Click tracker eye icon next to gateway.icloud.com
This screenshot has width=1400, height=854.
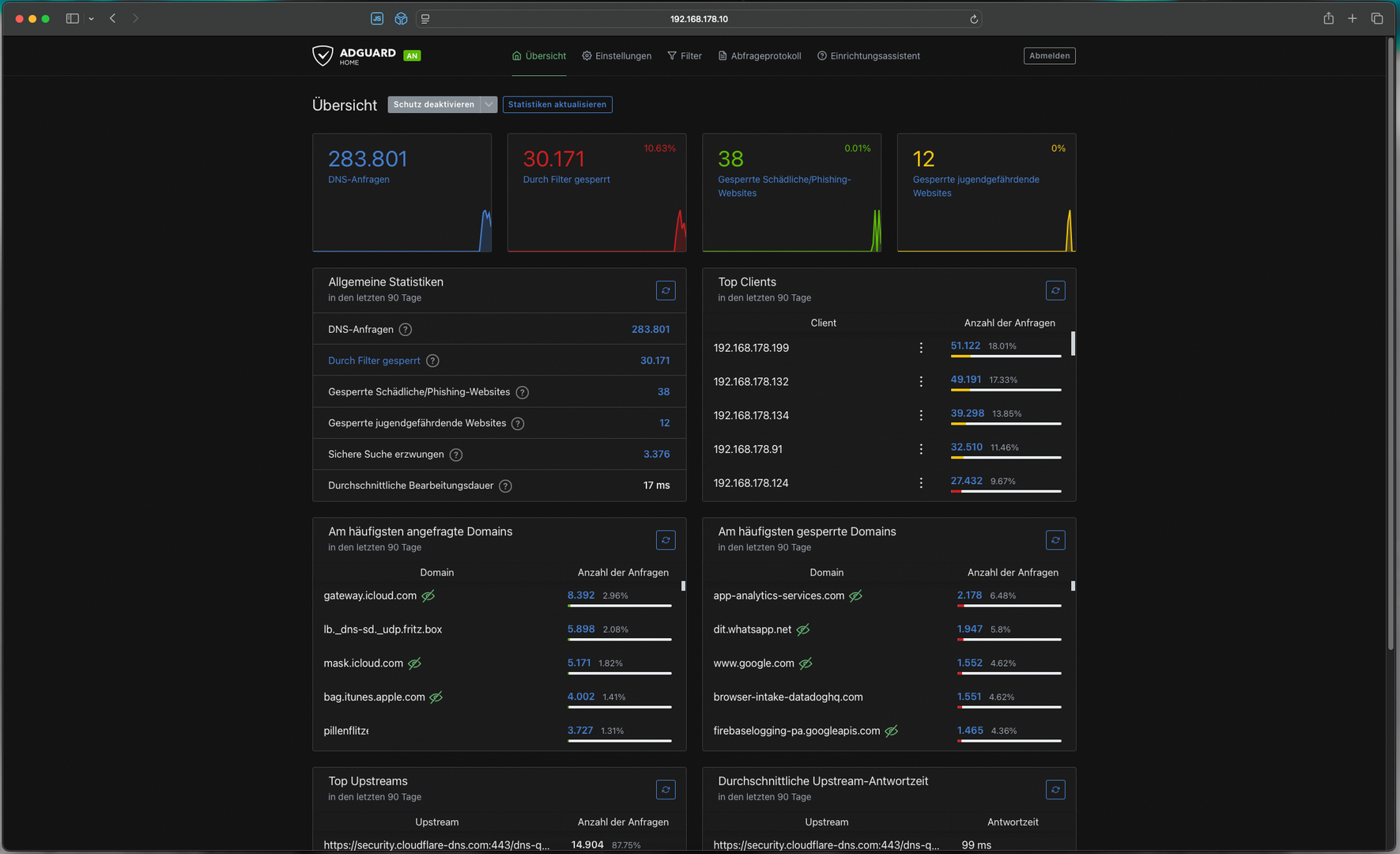[x=428, y=596]
